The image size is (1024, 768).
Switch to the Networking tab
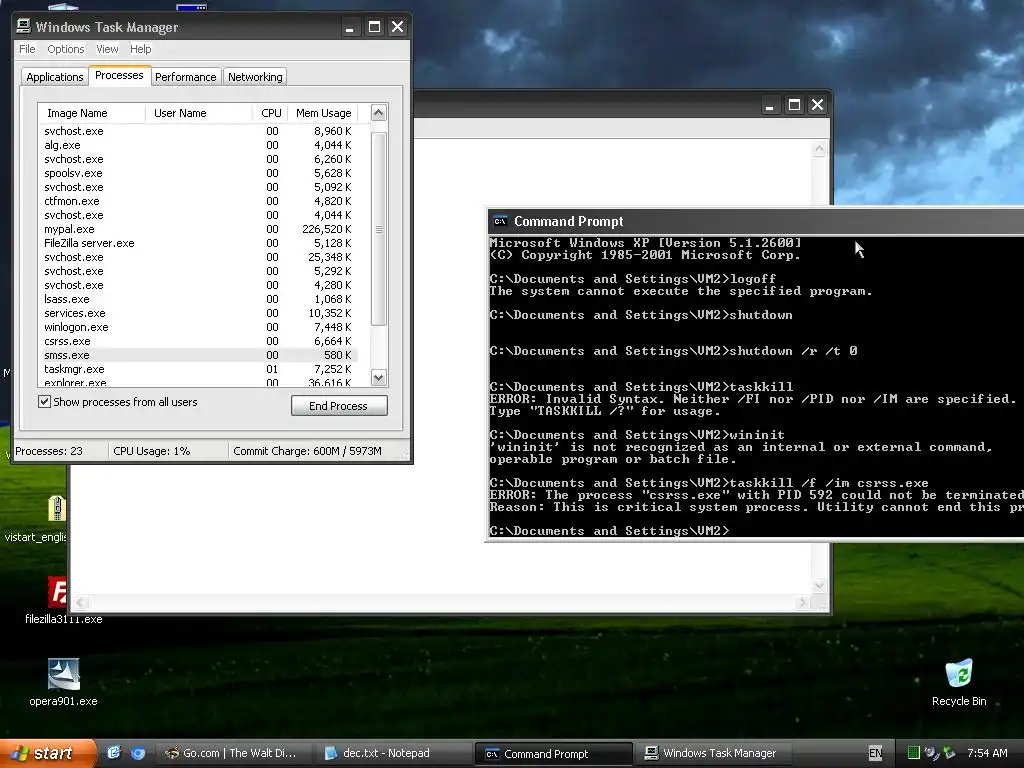[255, 77]
